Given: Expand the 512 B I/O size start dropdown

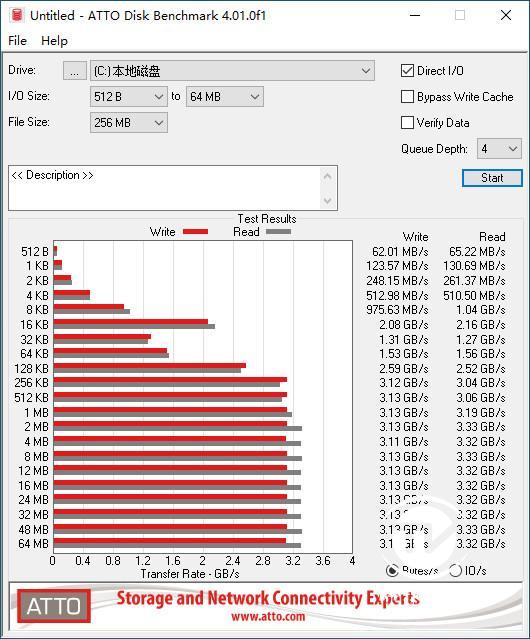Looking at the screenshot, I should pos(129,97).
